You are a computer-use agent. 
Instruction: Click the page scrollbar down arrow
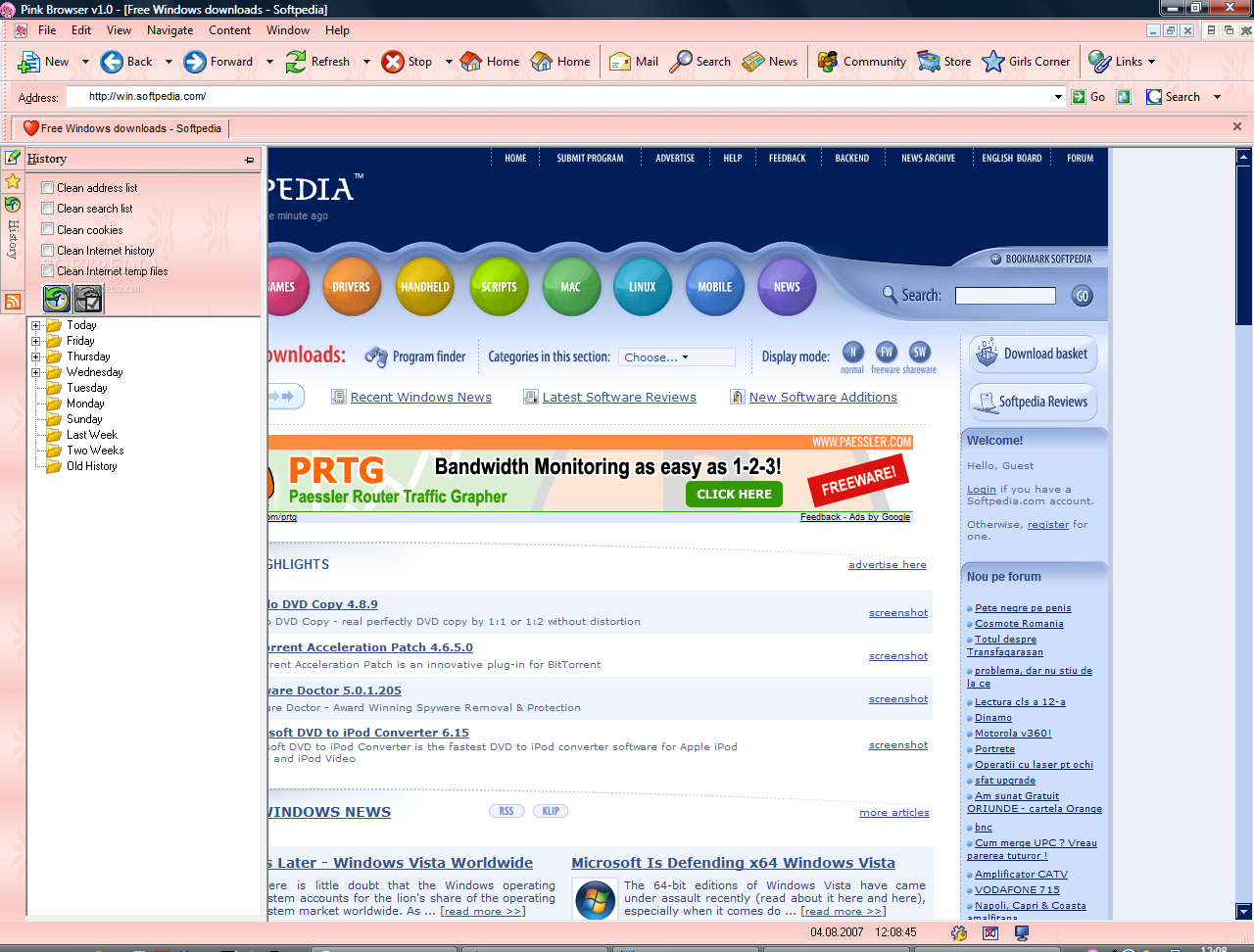(1244, 911)
